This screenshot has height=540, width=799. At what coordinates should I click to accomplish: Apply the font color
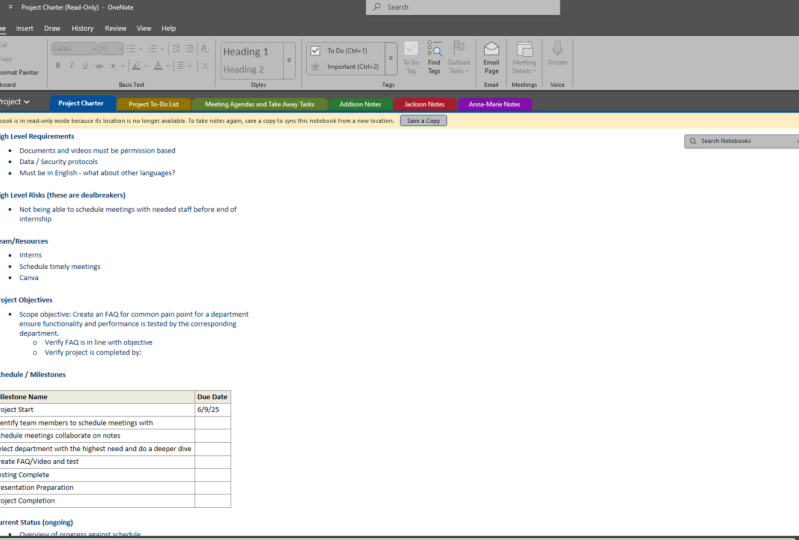click(x=158, y=65)
